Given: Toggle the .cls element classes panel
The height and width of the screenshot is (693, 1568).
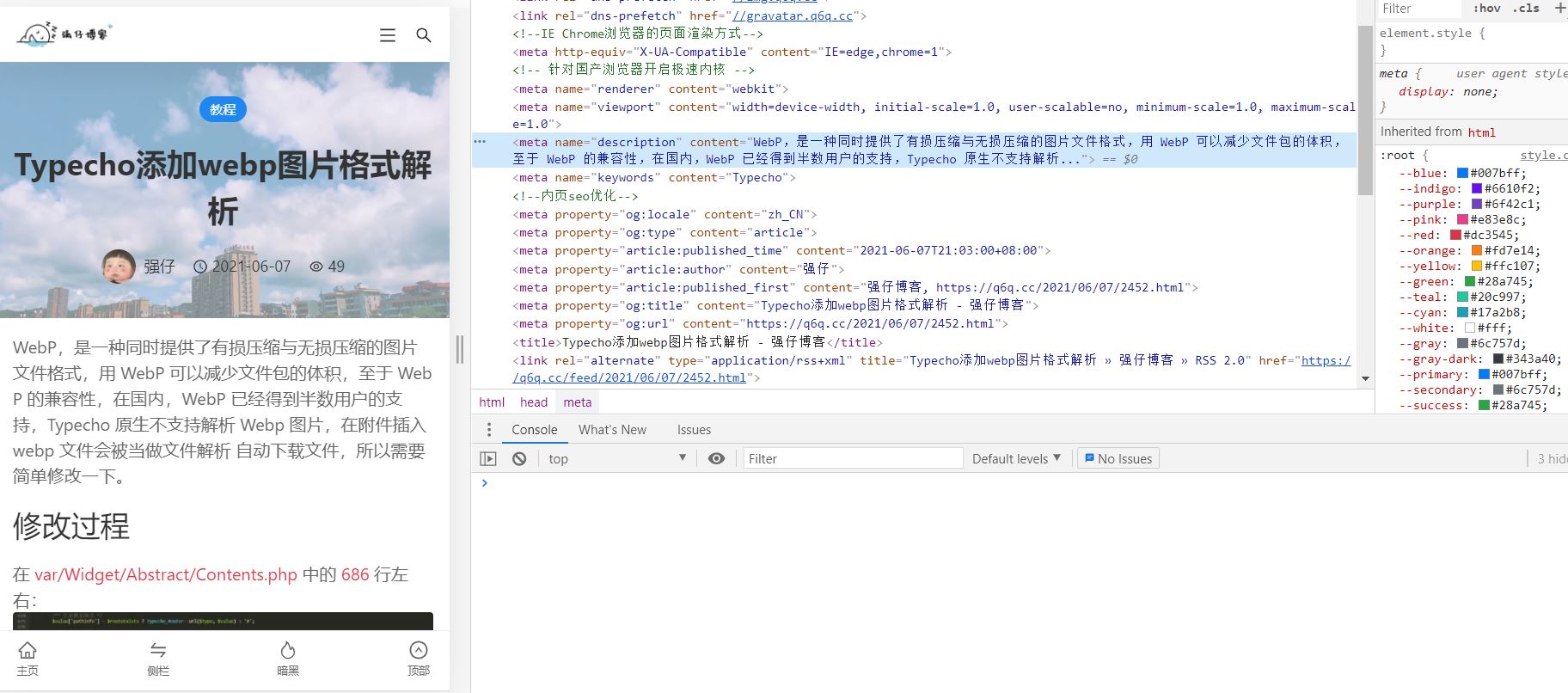Looking at the screenshot, I should pyautogui.click(x=1527, y=9).
